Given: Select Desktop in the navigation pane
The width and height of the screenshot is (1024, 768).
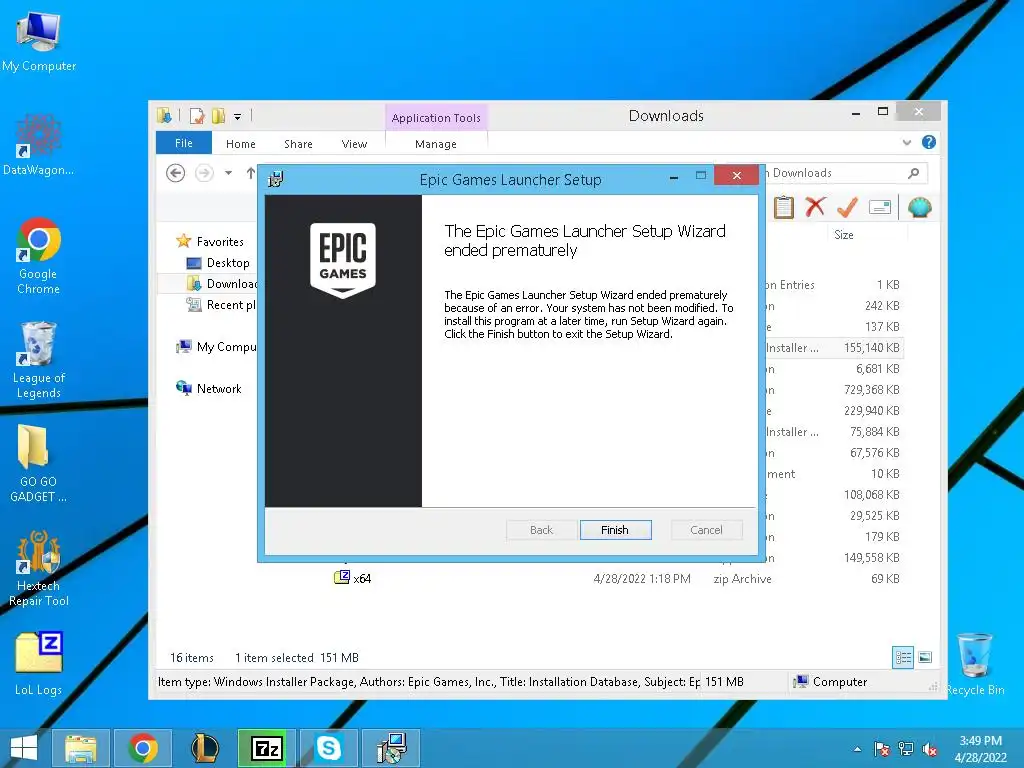Looking at the screenshot, I should tap(219, 263).
